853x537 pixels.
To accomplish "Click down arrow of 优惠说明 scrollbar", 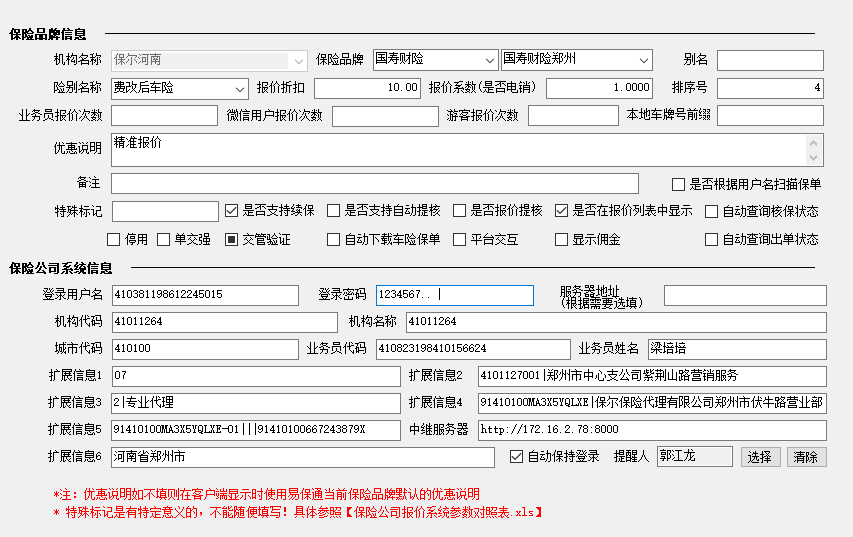I will coord(813,158).
